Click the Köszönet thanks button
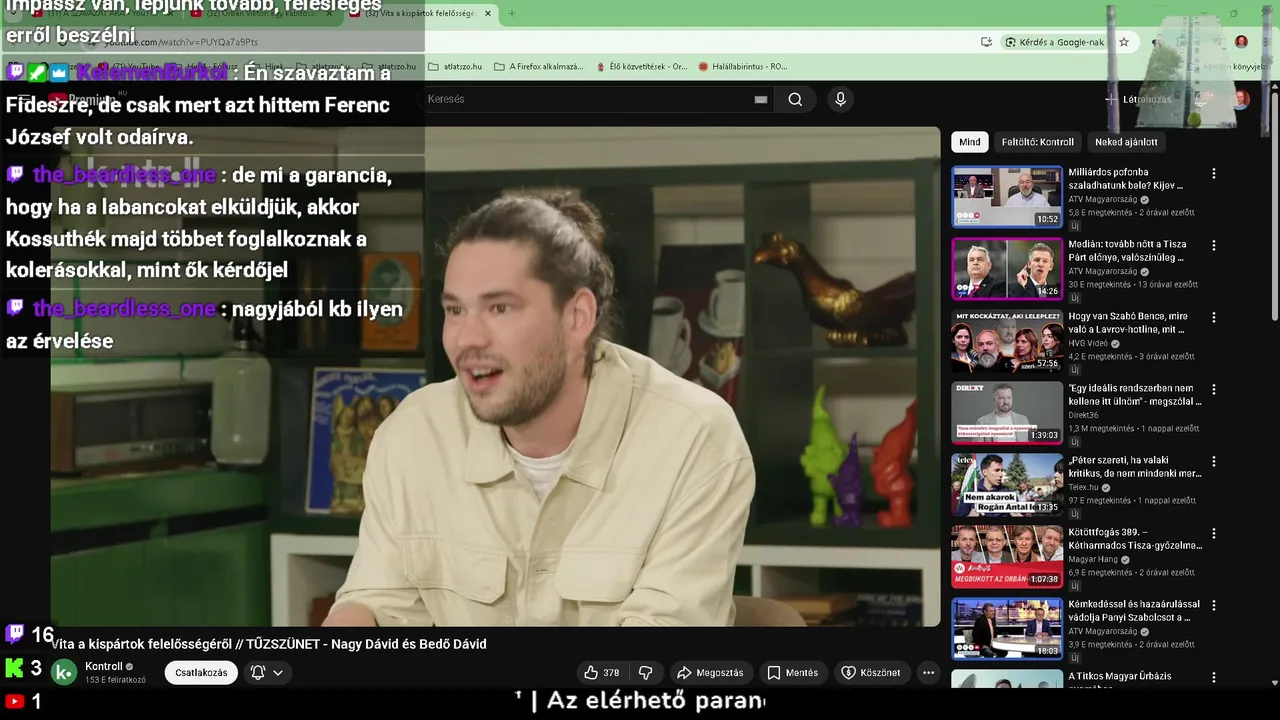 click(870, 673)
